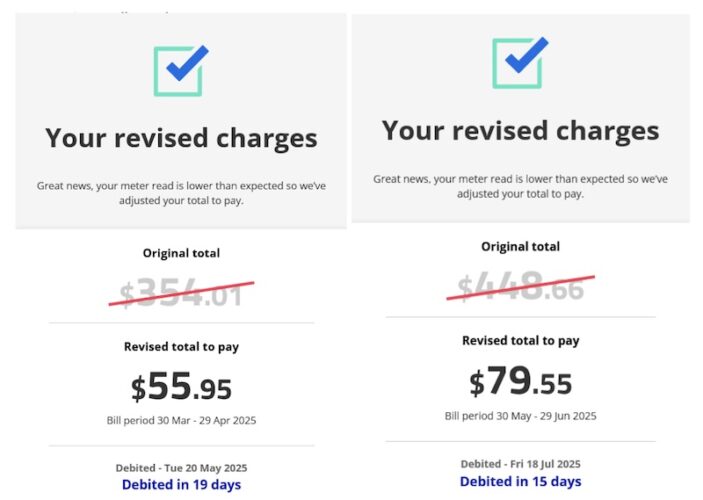Click the bill period 30 Mar - 29 Apr 2025
703x500 pixels.
point(181,420)
